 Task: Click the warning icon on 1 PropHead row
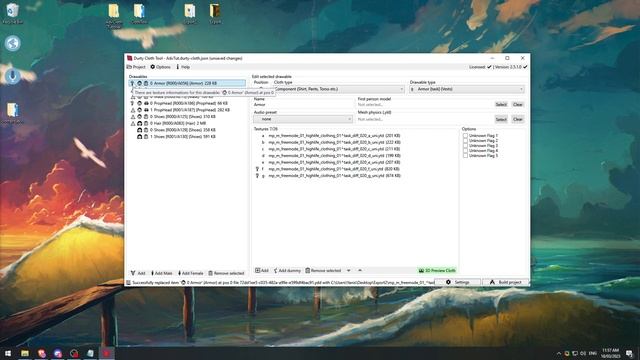tap(133, 110)
